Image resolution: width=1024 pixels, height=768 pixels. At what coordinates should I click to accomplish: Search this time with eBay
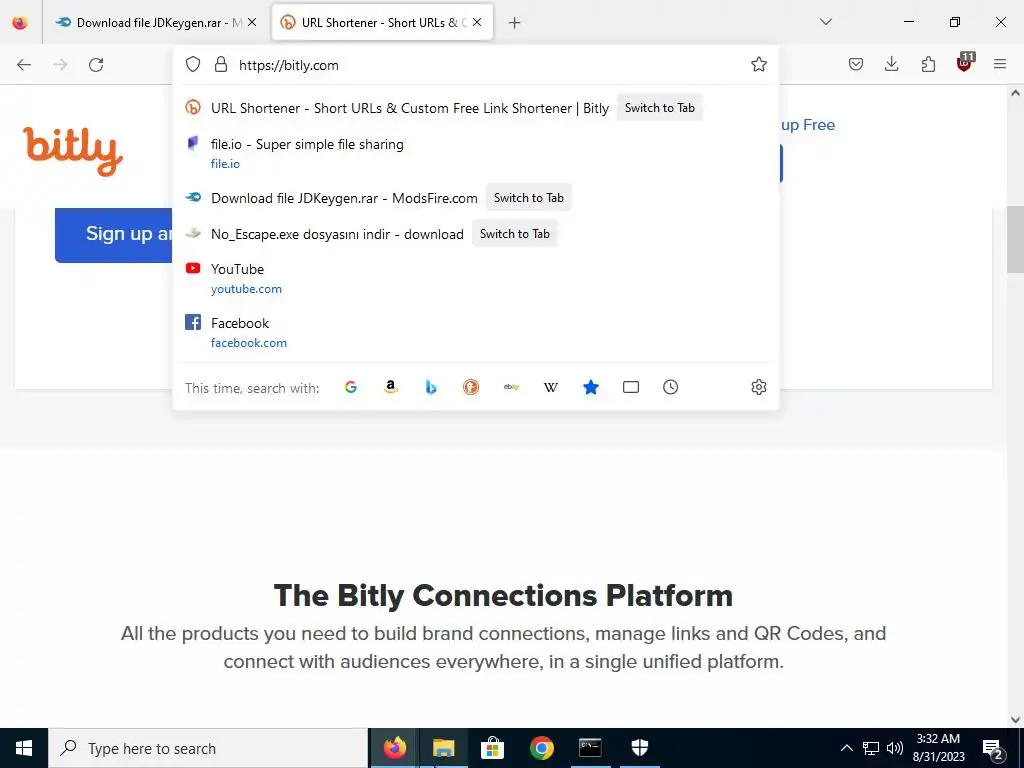511,387
